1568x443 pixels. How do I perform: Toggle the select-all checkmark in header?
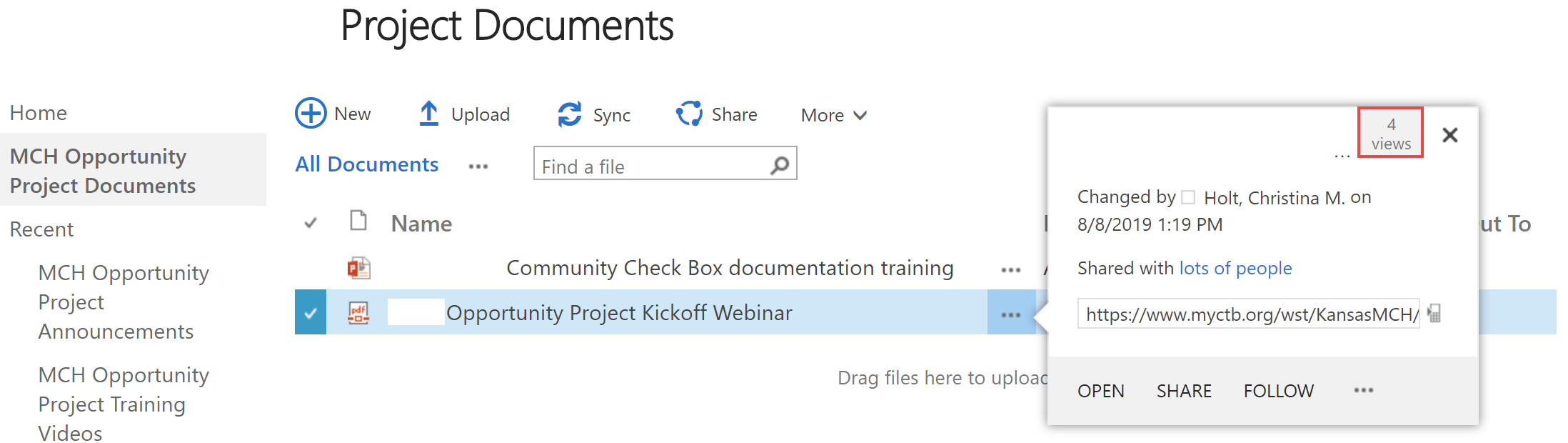(311, 224)
